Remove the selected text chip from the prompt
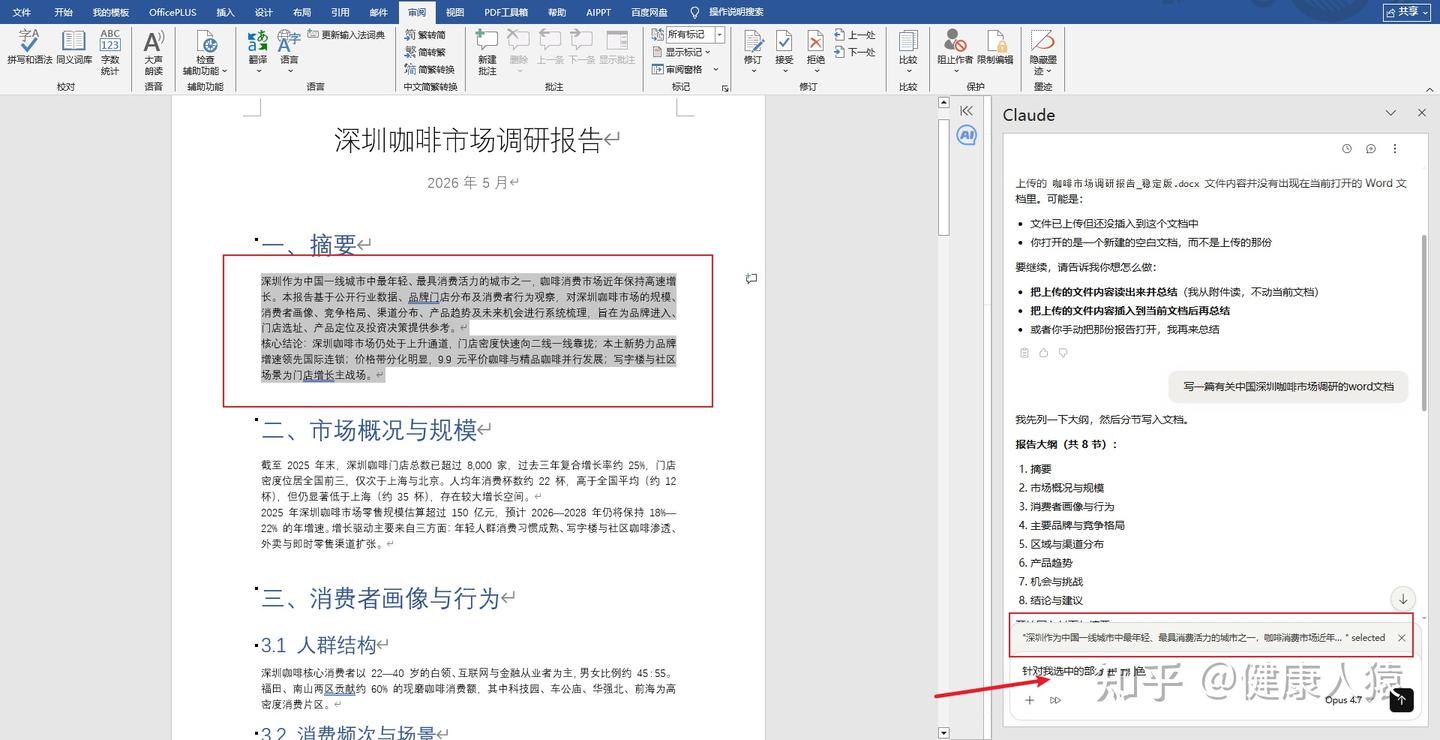 (1401, 637)
